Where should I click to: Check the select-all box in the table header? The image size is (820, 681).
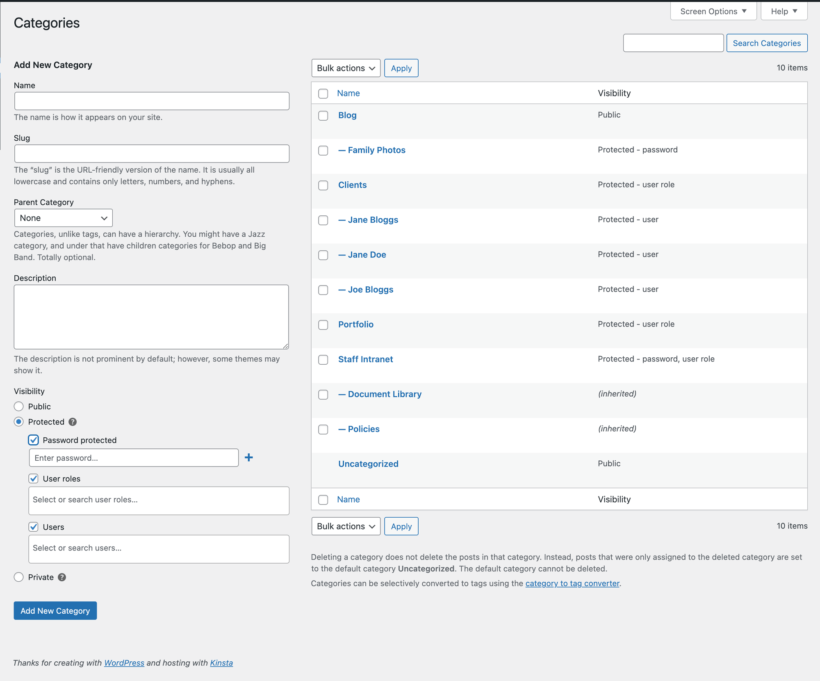point(322,93)
